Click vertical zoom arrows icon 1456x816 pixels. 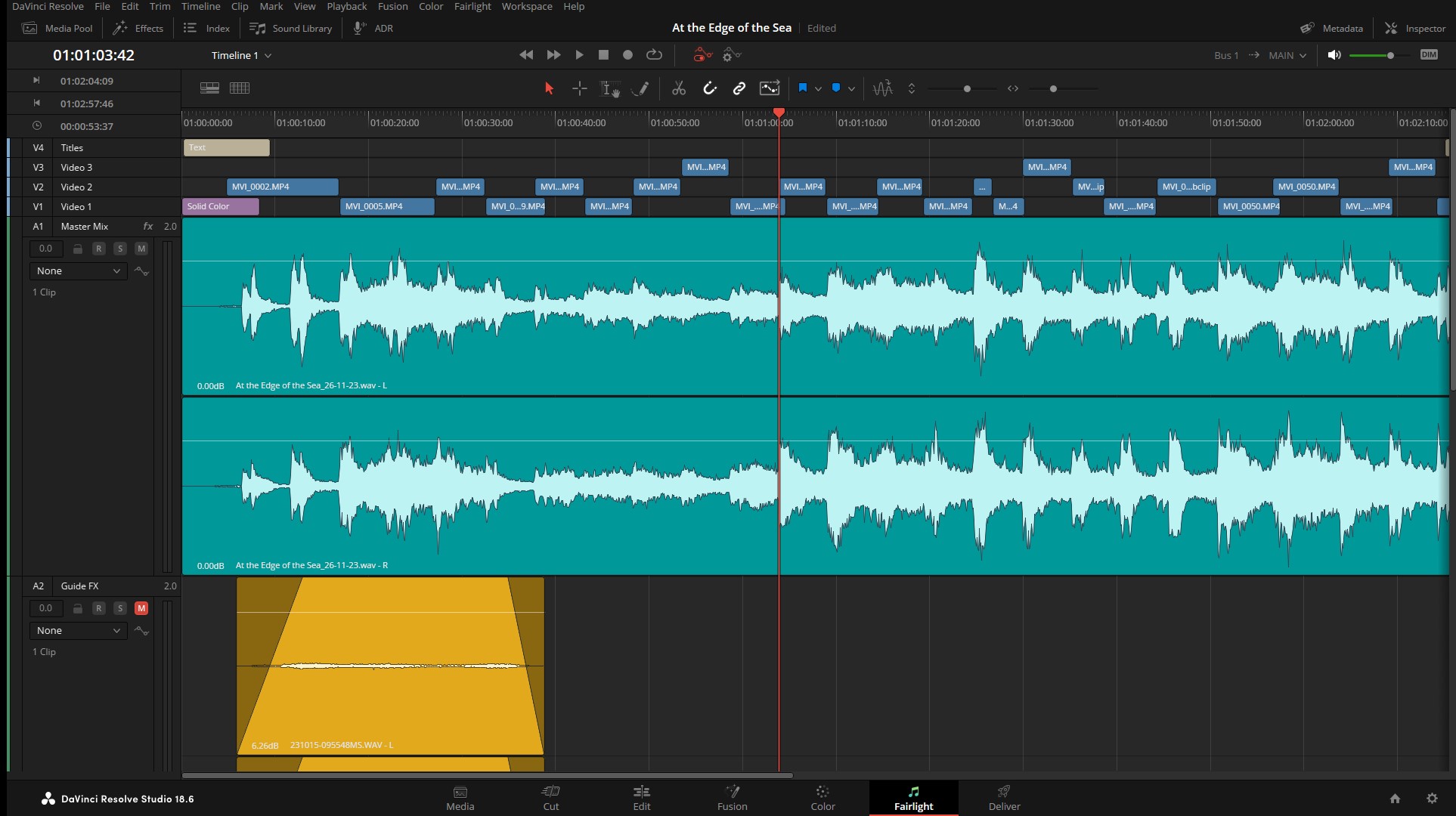pyautogui.click(x=912, y=88)
